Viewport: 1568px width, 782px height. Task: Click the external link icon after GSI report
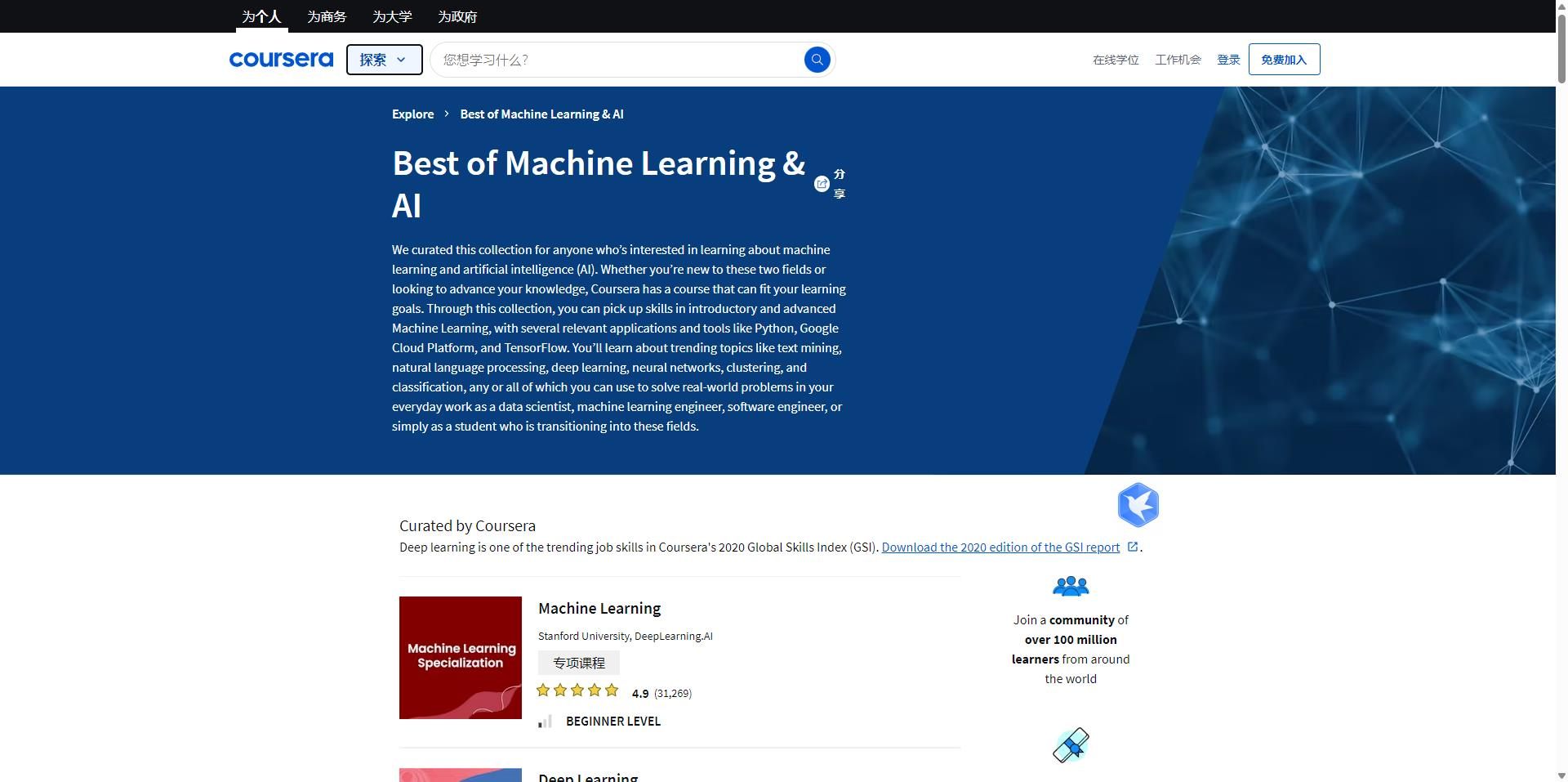(1133, 547)
